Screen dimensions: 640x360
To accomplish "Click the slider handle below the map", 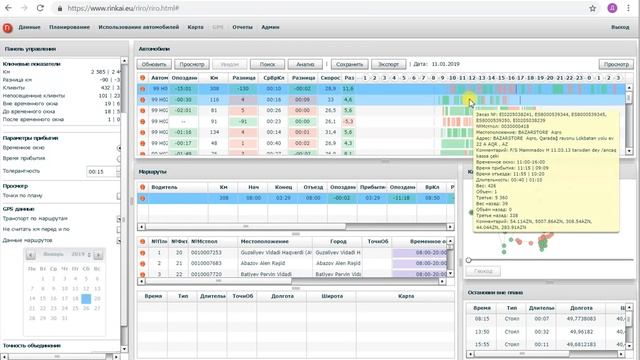I will point(469,260).
